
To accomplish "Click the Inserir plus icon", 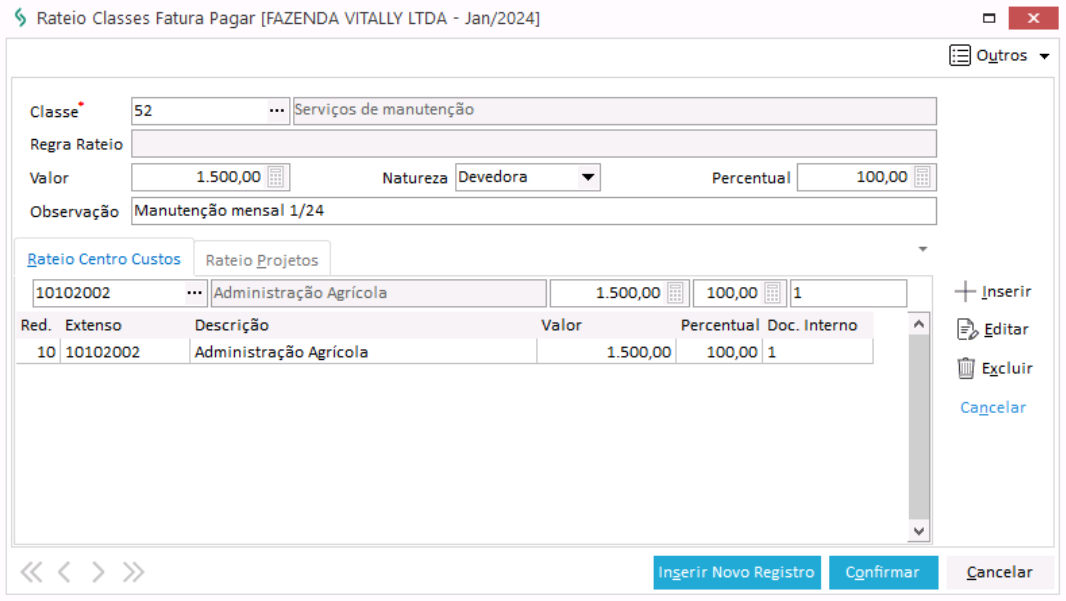I will 965,292.
